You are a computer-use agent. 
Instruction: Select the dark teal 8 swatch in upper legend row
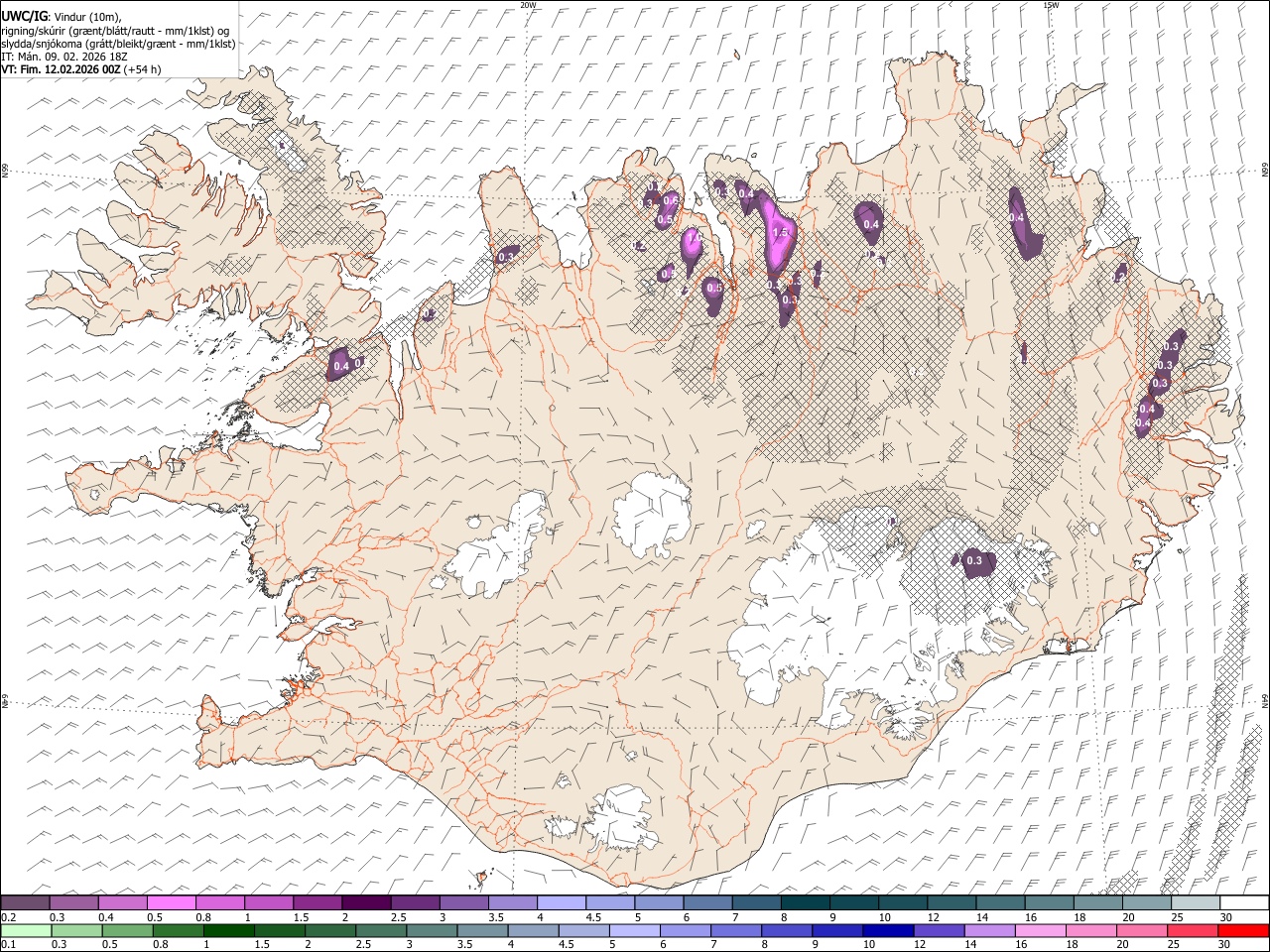pos(805,903)
